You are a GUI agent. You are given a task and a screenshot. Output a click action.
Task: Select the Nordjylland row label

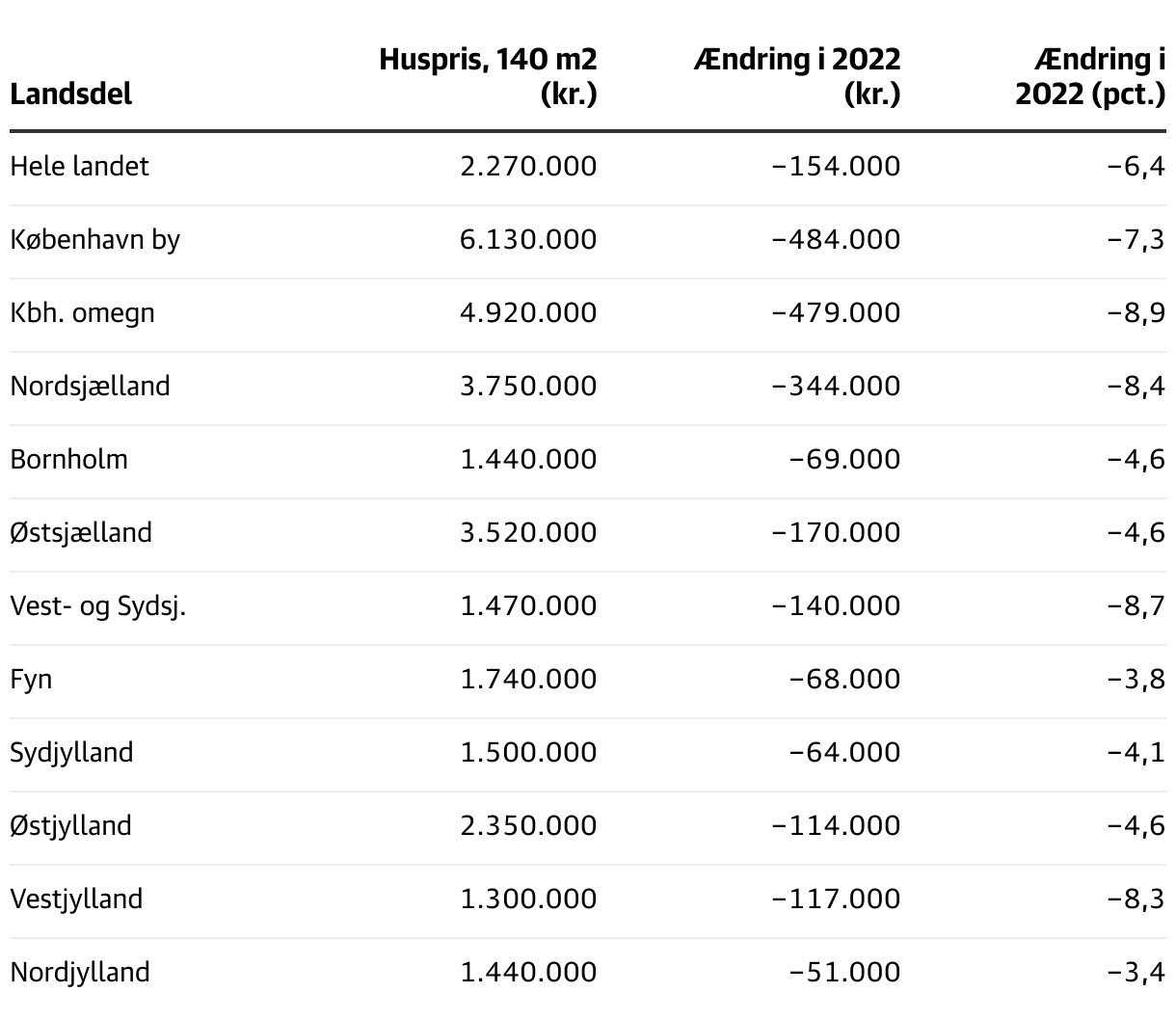80,972
